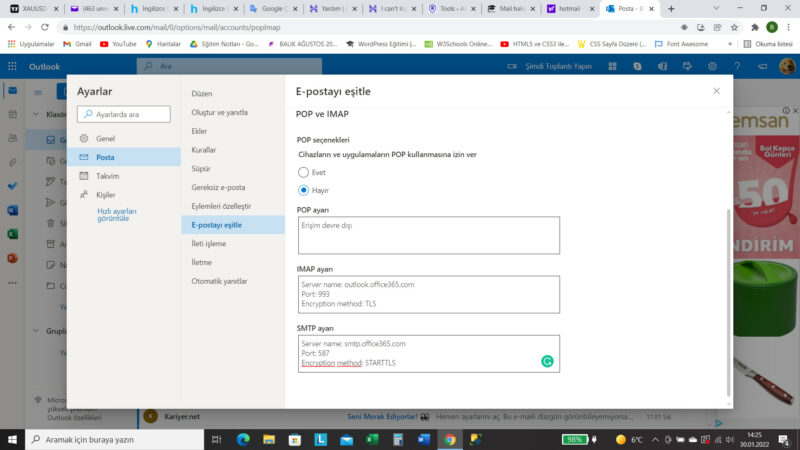
Task: Click Hızlı ayarları görüntüle link
Action: pos(117,215)
